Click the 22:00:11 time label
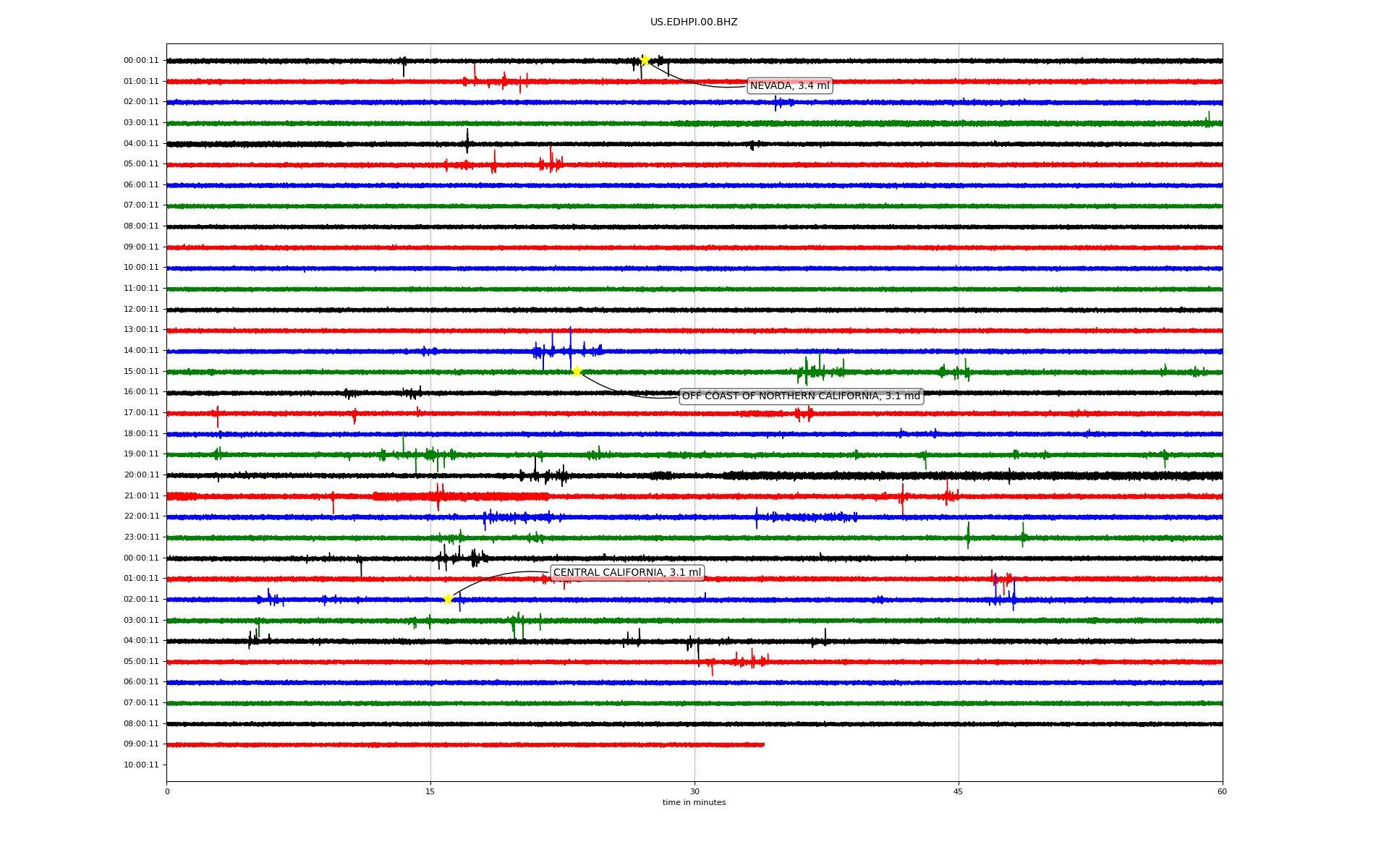 click(141, 516)
